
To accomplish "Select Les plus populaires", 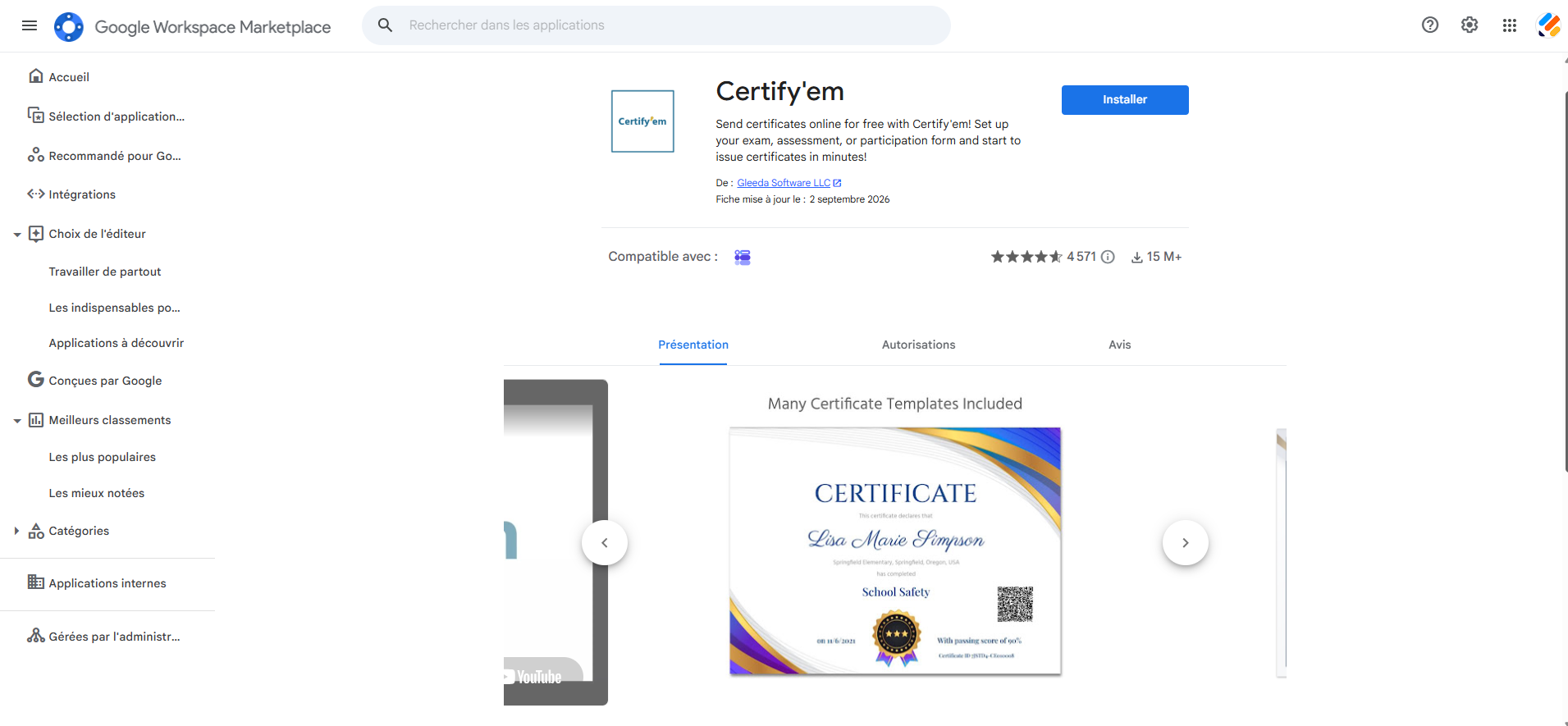I will point(102,457).
